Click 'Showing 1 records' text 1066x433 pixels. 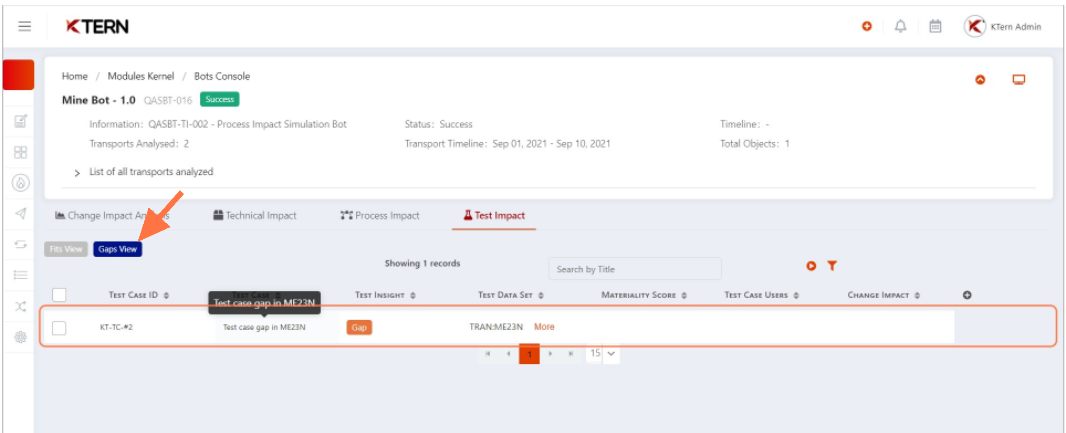tap(422, 263)
